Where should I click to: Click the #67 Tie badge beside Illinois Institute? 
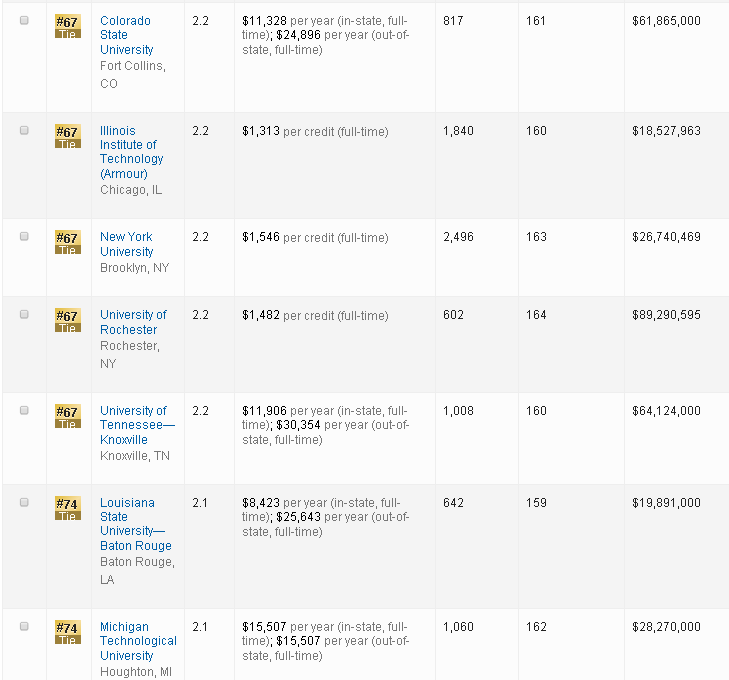coord(67,136)
